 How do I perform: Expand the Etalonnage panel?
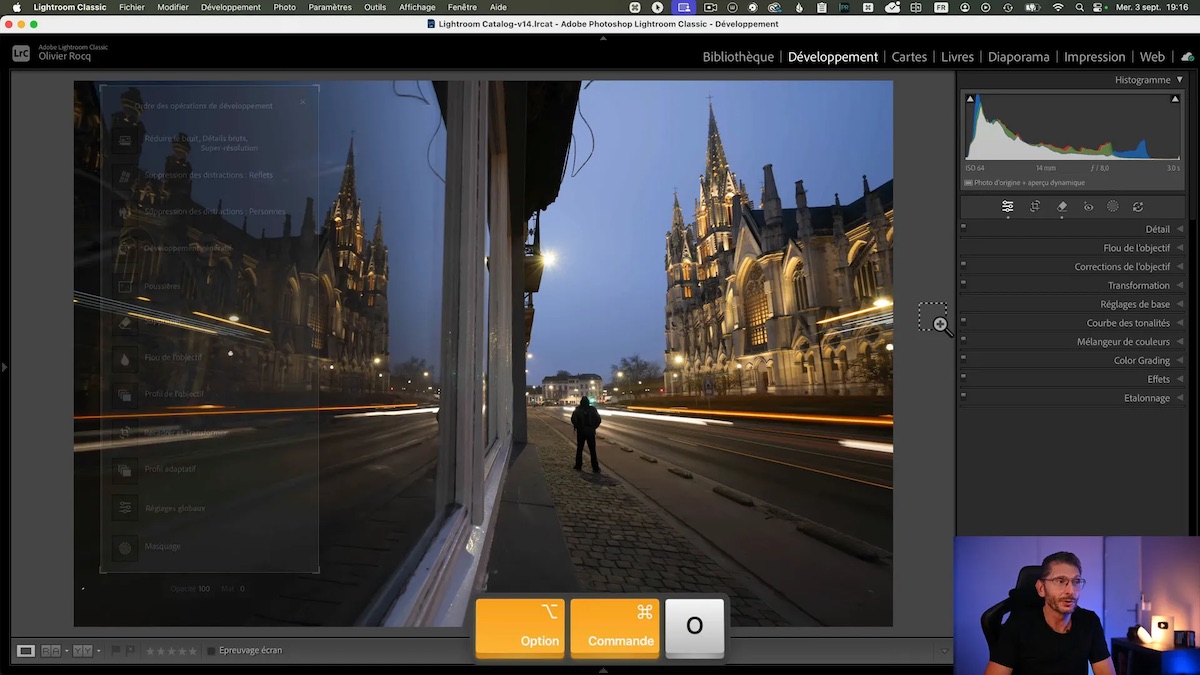pos(1180,398)
